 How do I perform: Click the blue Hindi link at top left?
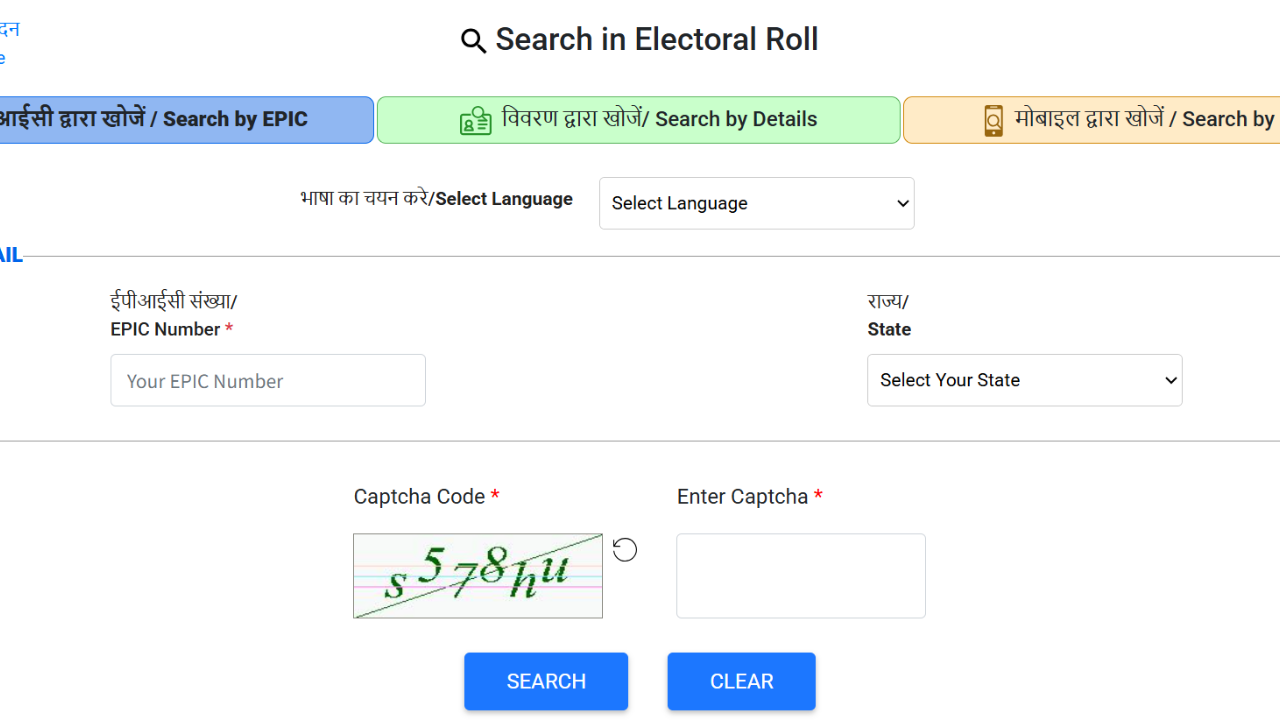pyautogui.click(x=9, y=30)
